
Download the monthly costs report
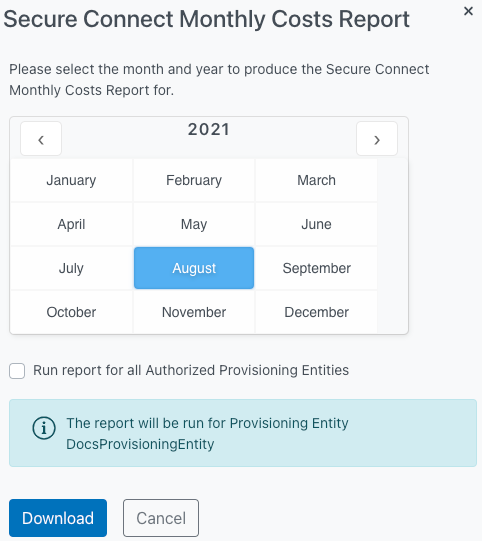[58, 518]
